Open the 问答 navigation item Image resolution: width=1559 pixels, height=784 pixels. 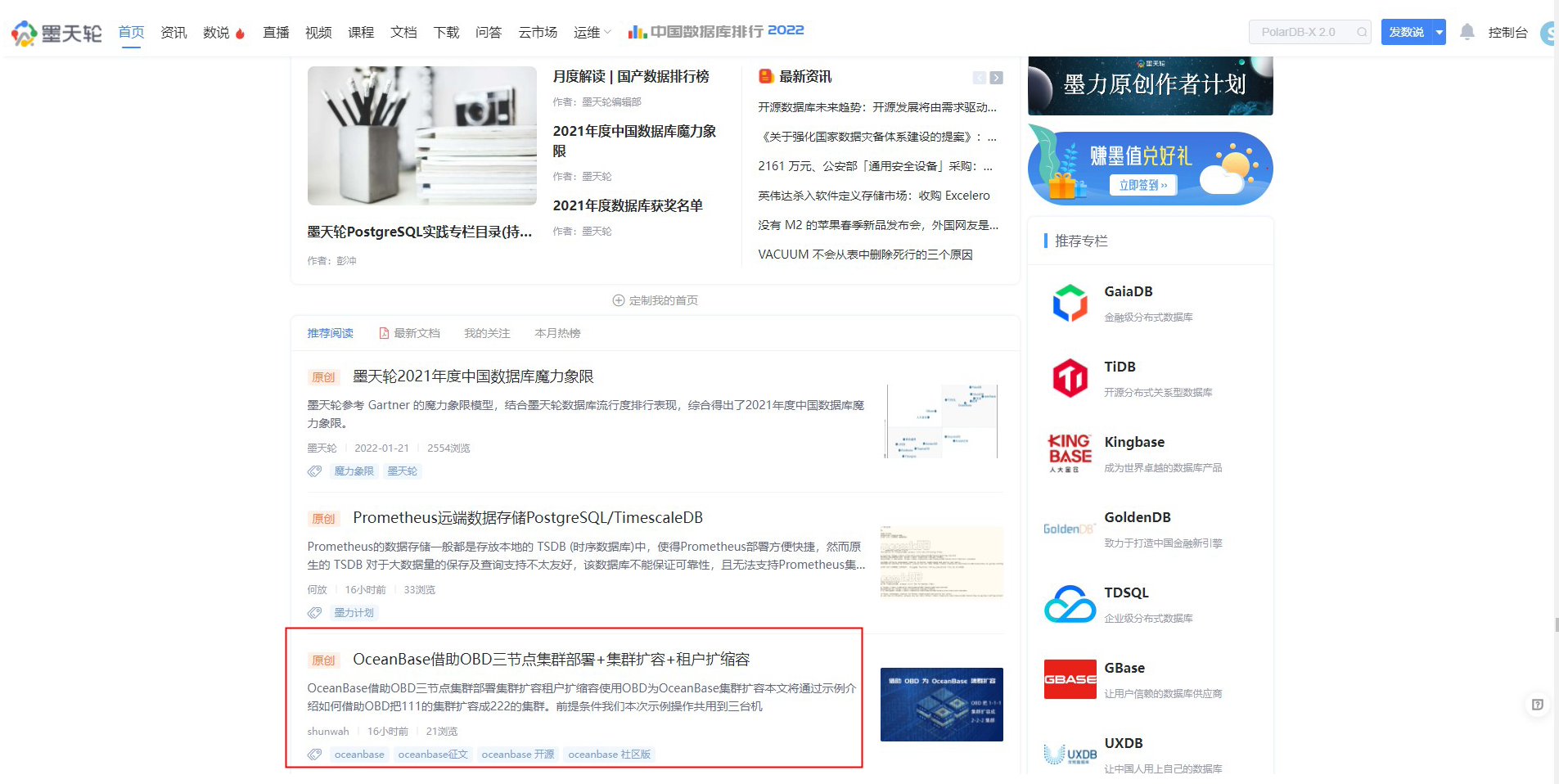[489, 33]
